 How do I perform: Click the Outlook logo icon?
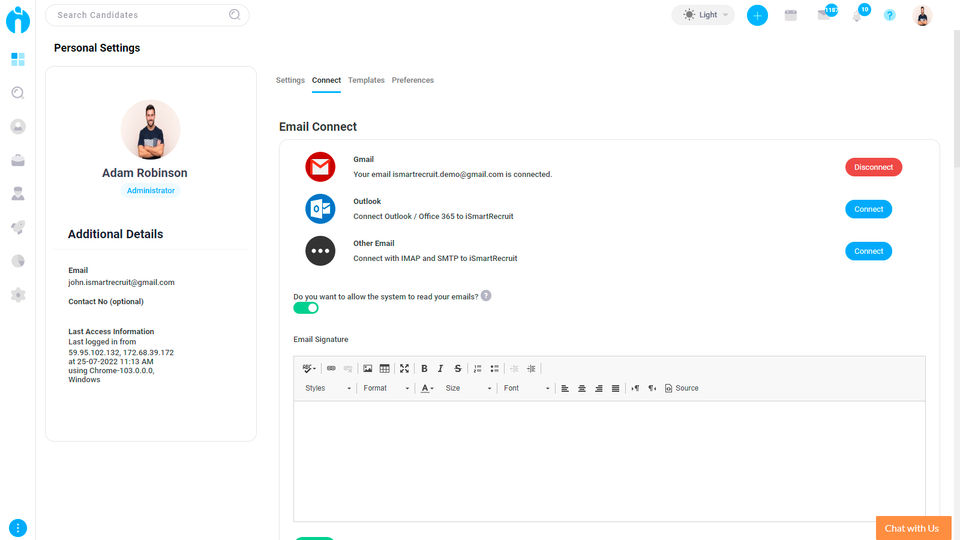[x=320, y=209]
